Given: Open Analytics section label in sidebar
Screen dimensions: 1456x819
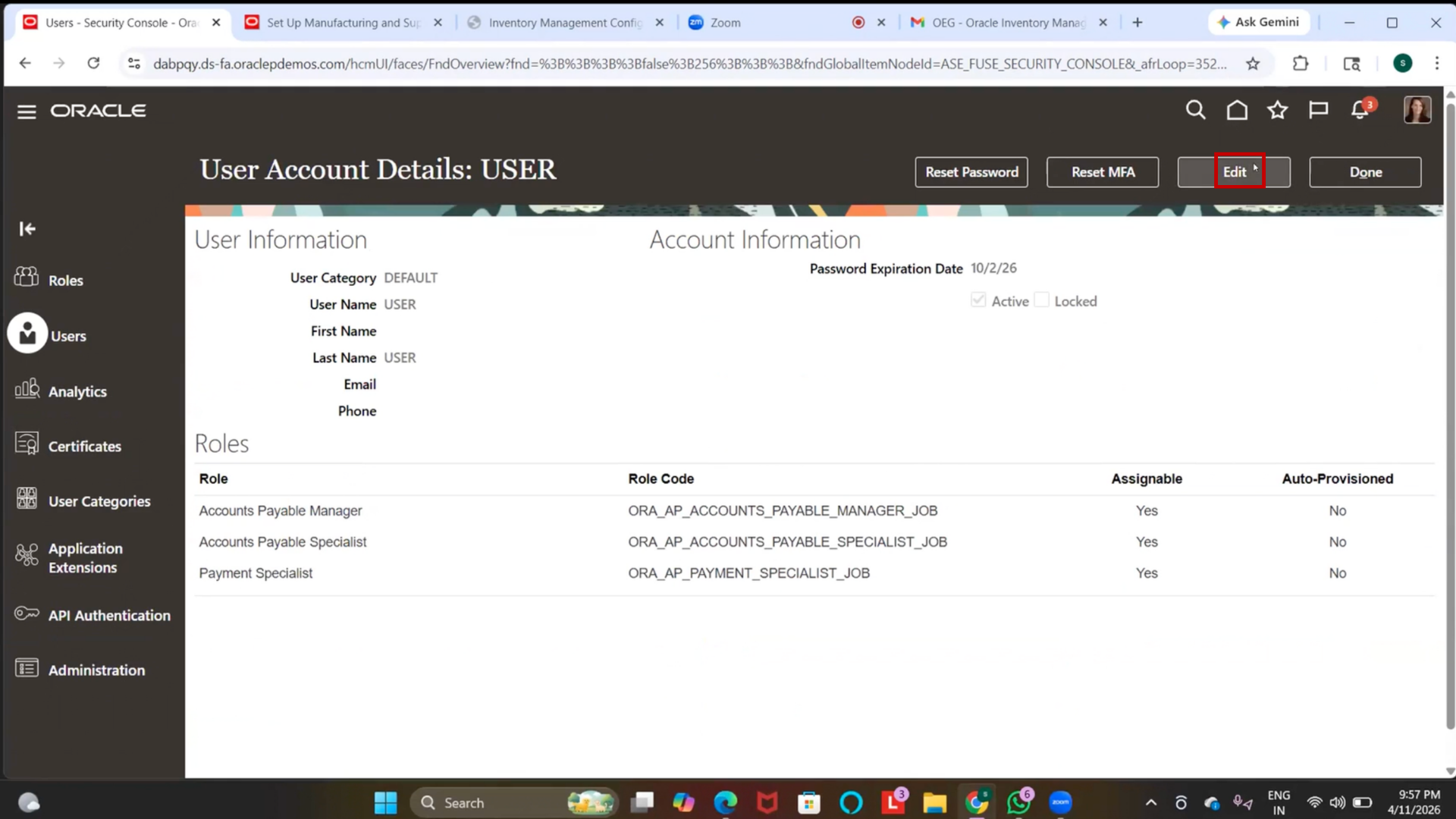Looking at the screenshot, I should pyautogui.click(x=77, y=392).
